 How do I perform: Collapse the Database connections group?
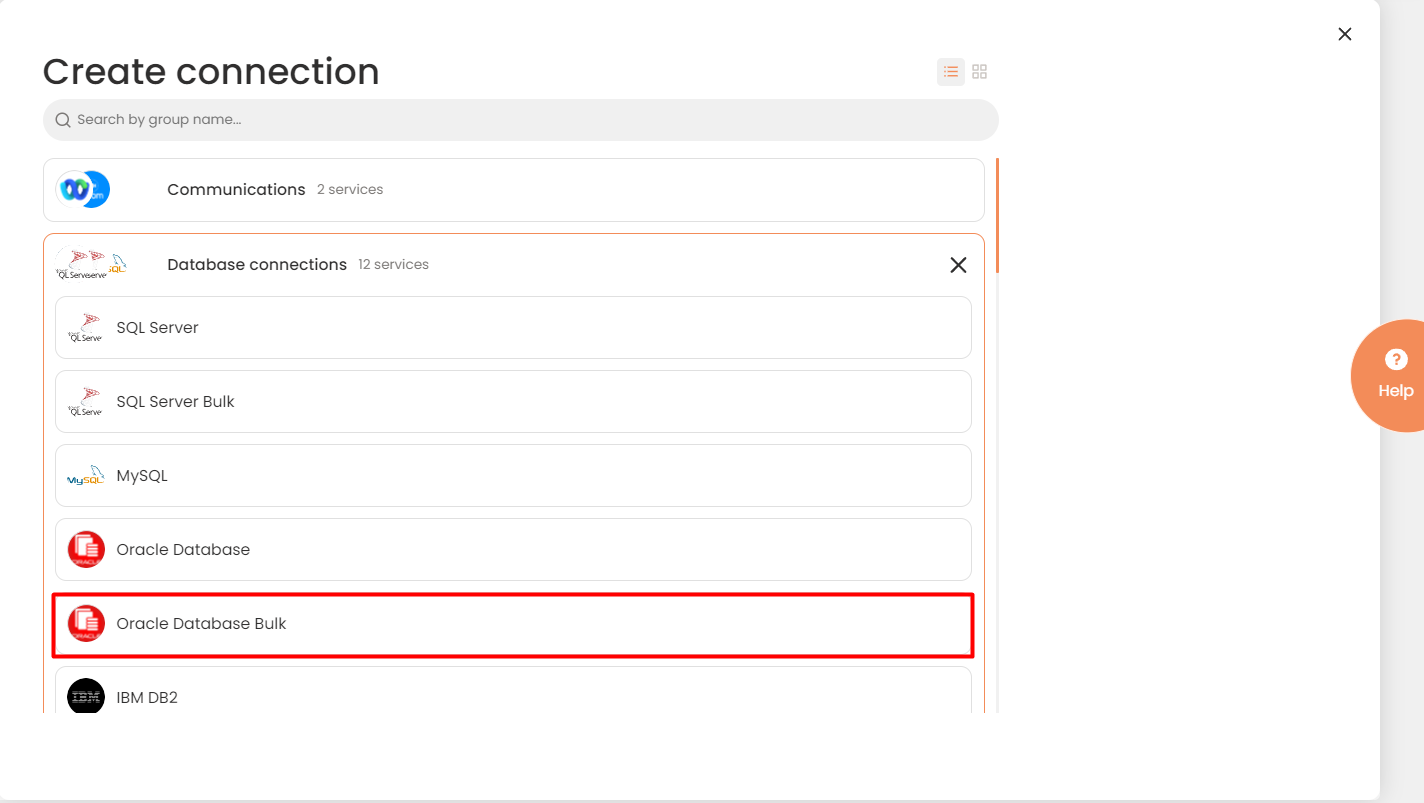(x=958, y=265)
